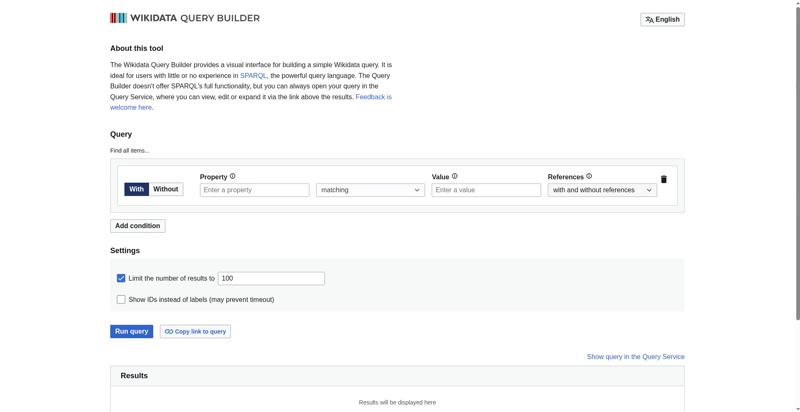Click the Value info icon

tap(455, 176)
